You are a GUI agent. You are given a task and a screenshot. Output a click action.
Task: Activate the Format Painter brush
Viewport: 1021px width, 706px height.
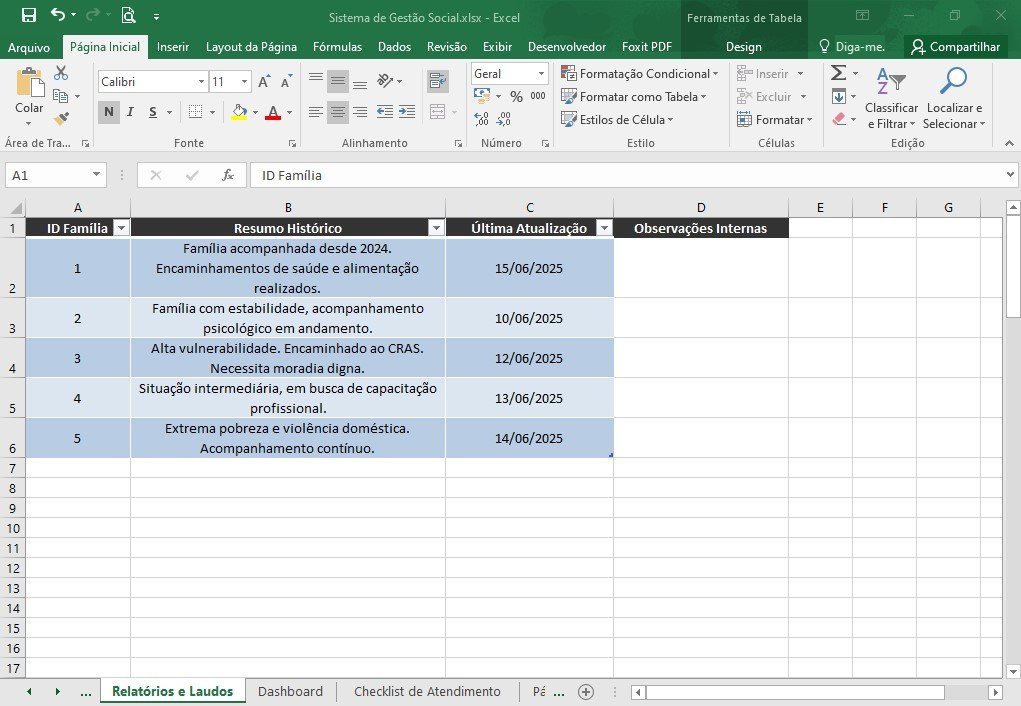pos(61,119)
